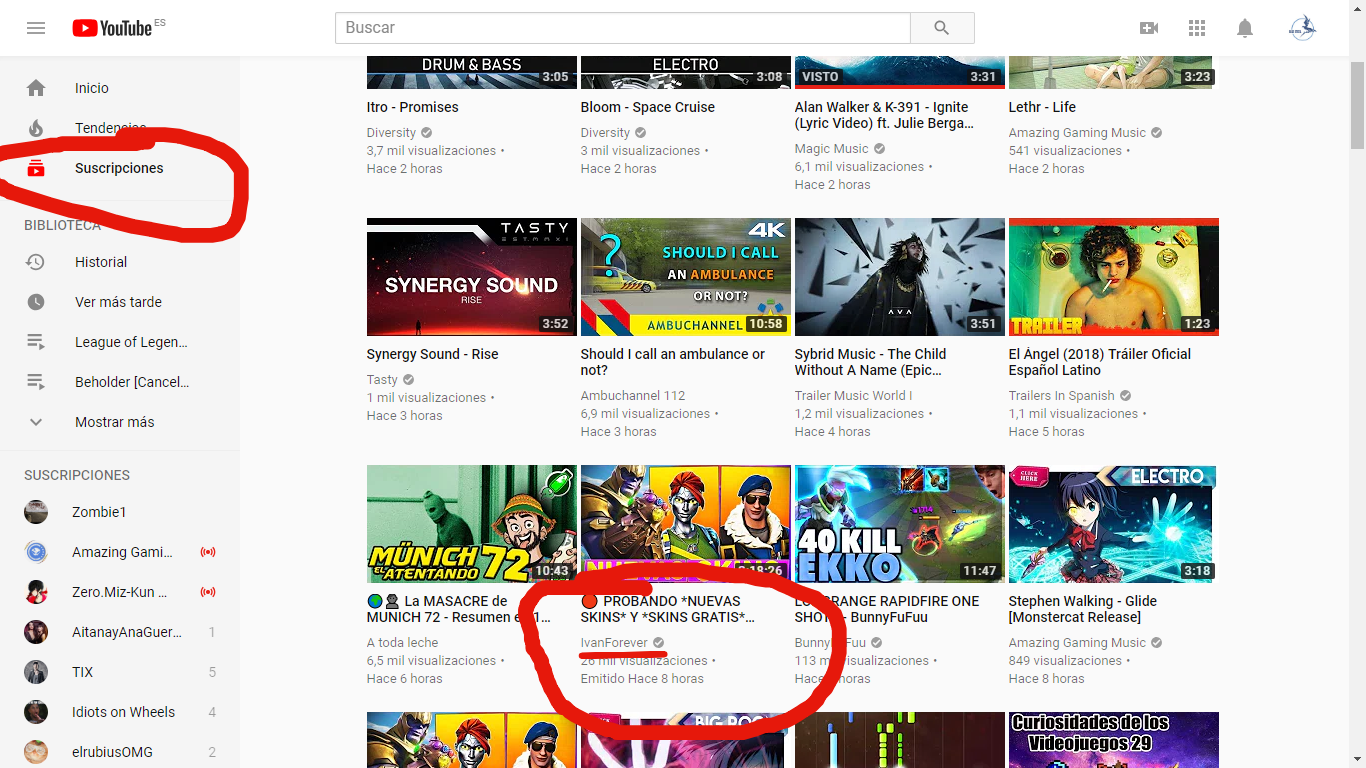
Task: Click Zero.Miz-Kun channel avatar
Action: point(36,592)
